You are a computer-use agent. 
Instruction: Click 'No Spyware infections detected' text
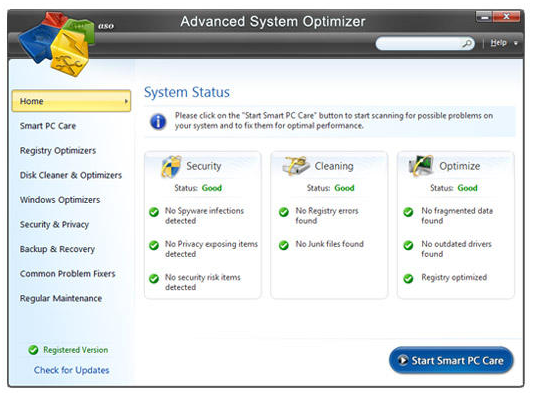[x=204, y=216]
